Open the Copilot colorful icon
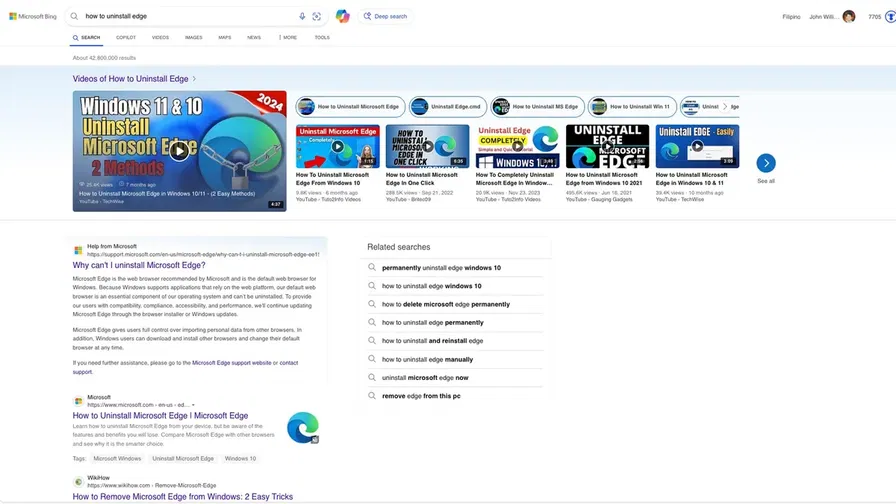The width and height of the screenshot is (896, 504). (x=342, y=16)
